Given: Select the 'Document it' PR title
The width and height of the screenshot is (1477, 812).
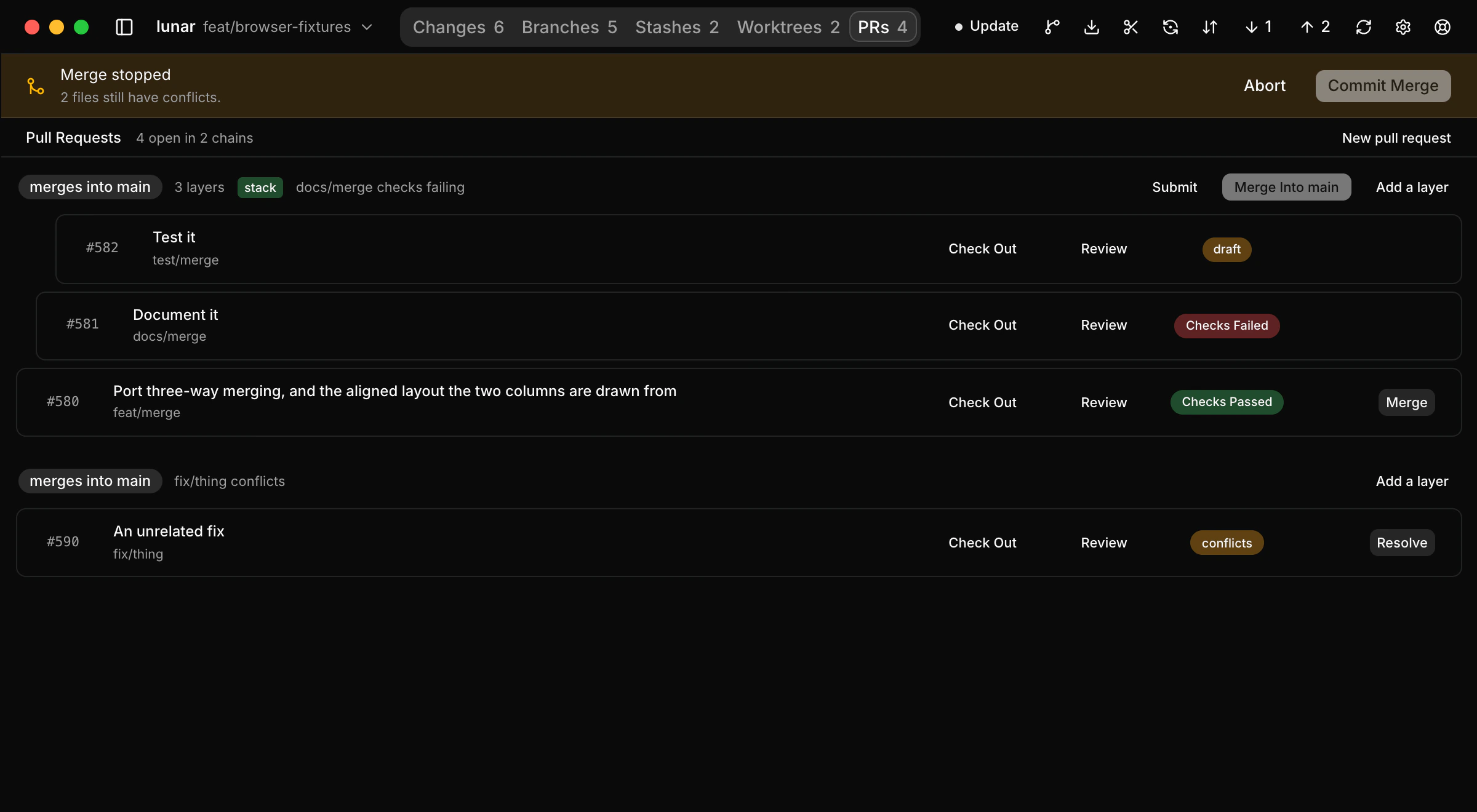Looking at the screenshot, I should 175,315.
